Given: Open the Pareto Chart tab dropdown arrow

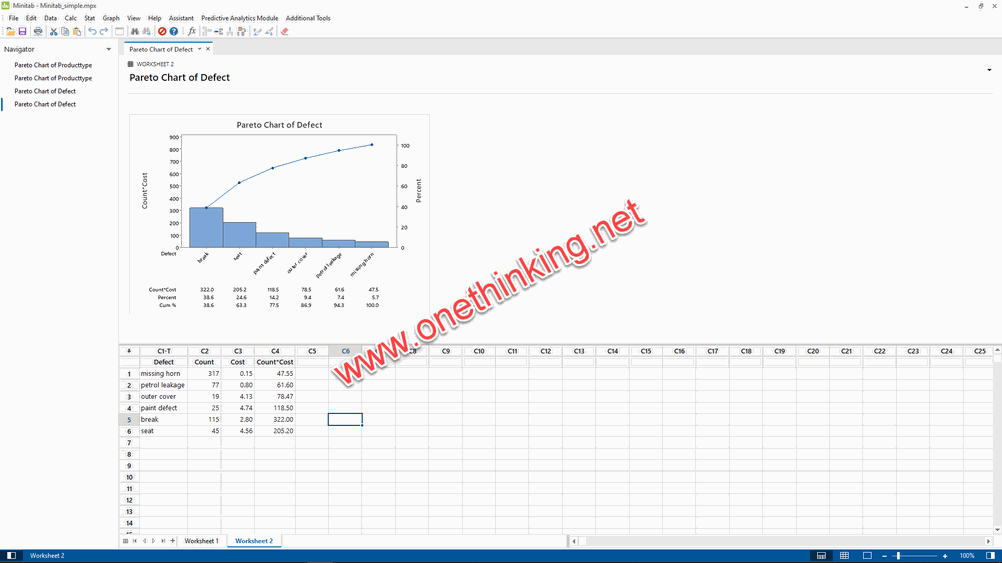Looking at the screenshot, I should 199,49.
